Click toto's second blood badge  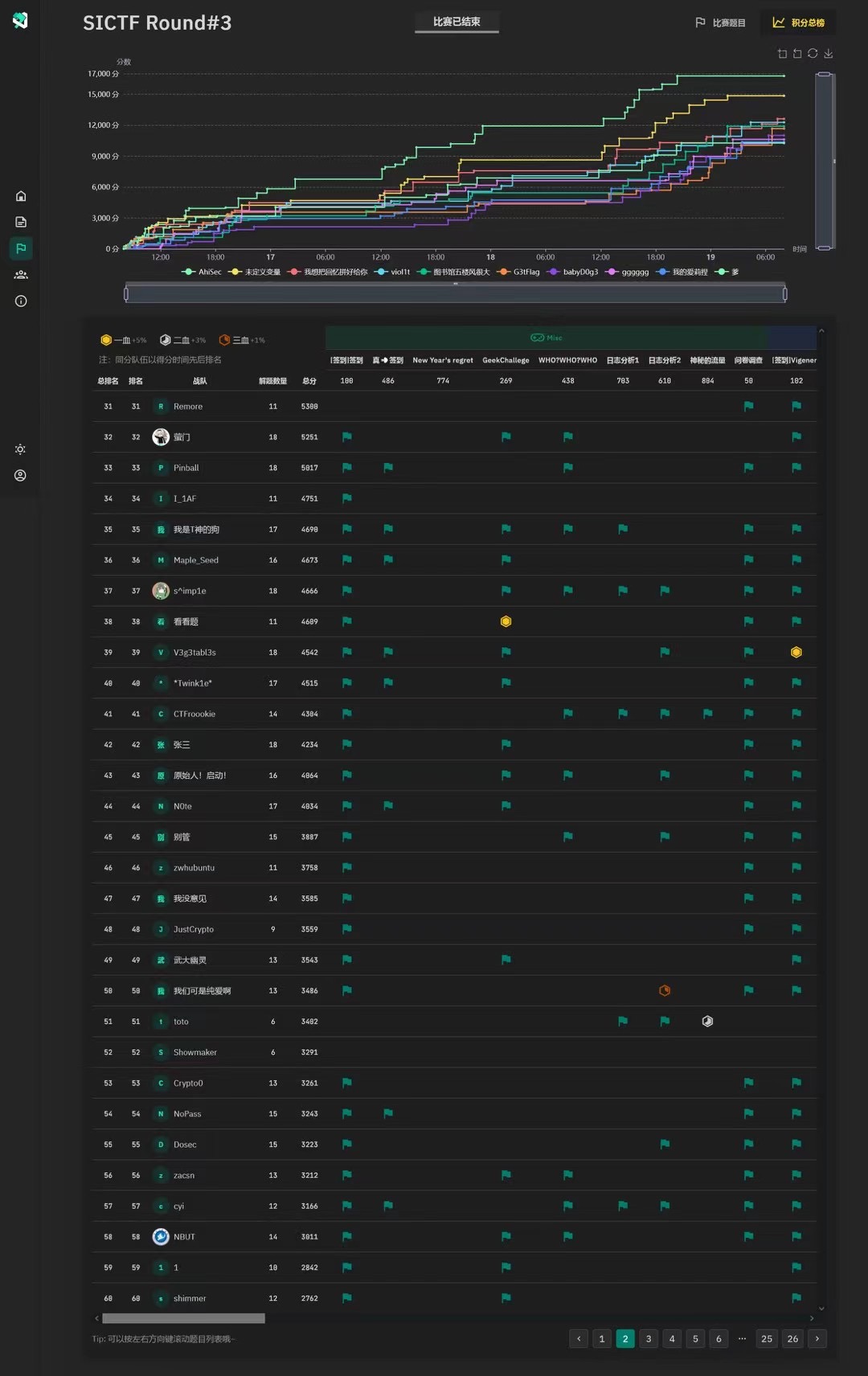coord(707,1022)
